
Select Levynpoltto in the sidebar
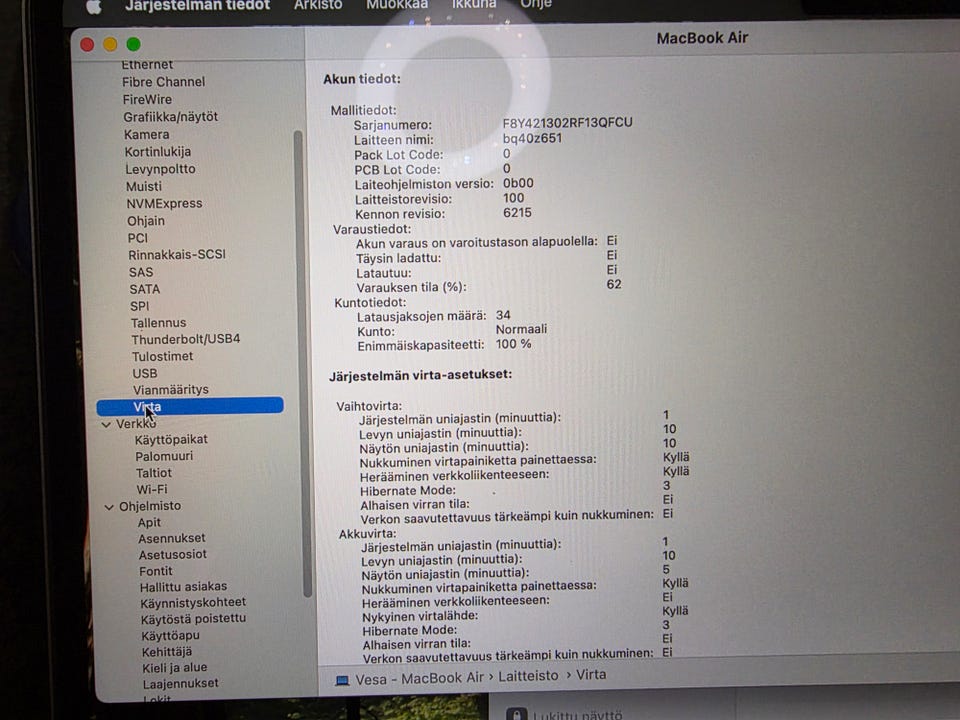pos(160,169)
